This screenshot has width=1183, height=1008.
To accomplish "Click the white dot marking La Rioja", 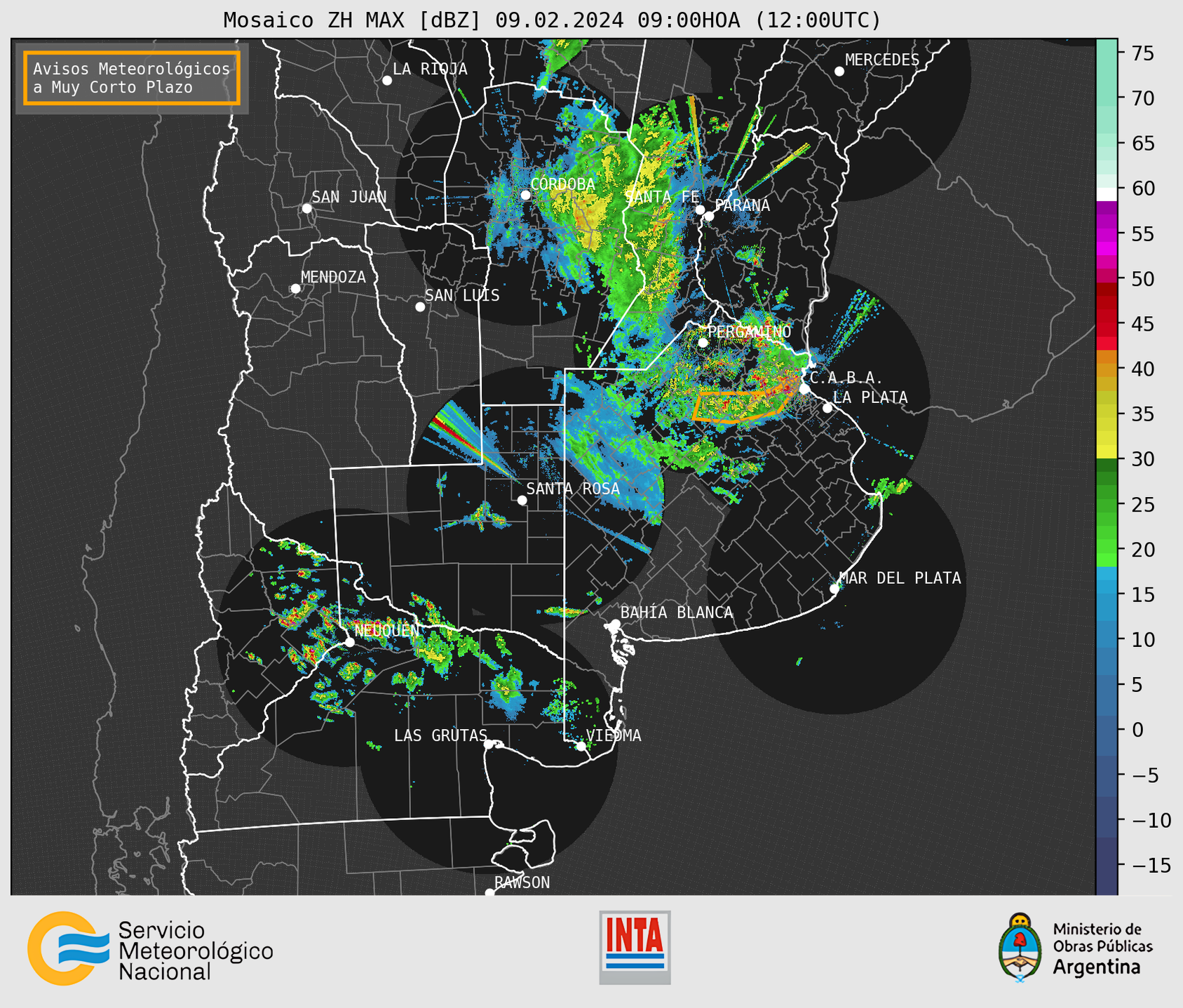I will [387, 81].
